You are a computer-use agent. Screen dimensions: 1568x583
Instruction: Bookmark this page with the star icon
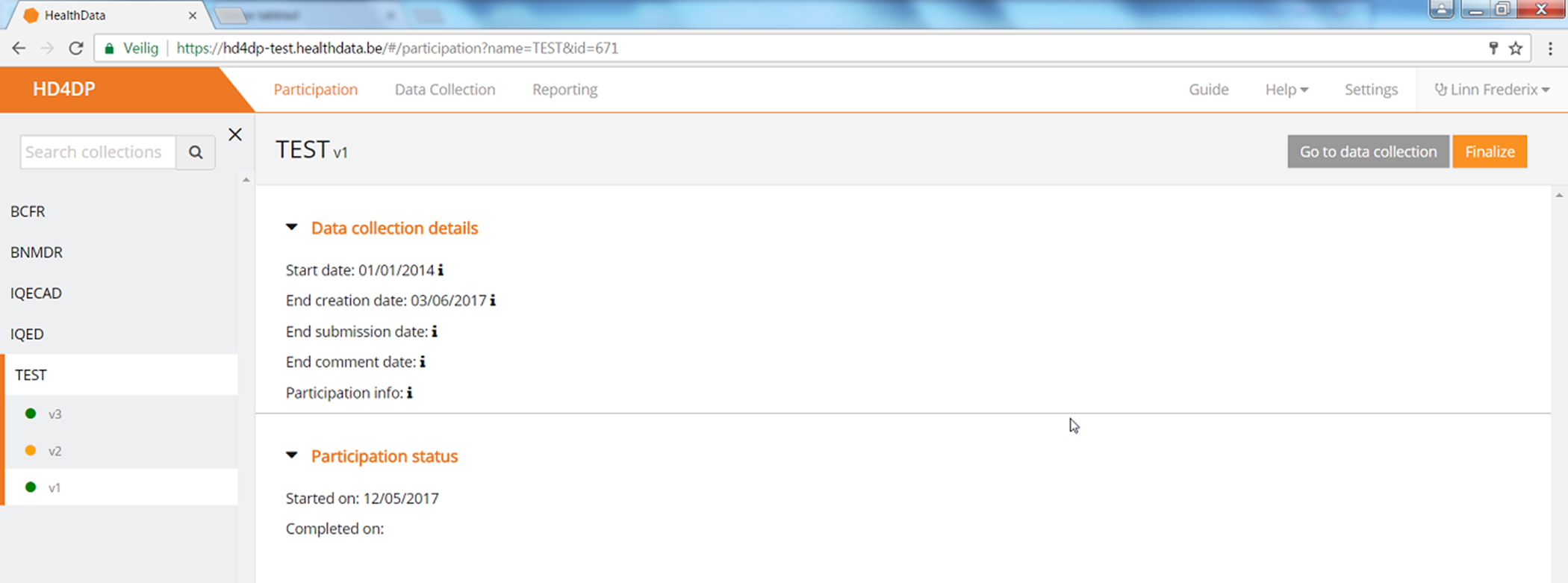pyautogui.click(x=1516, y=49)
